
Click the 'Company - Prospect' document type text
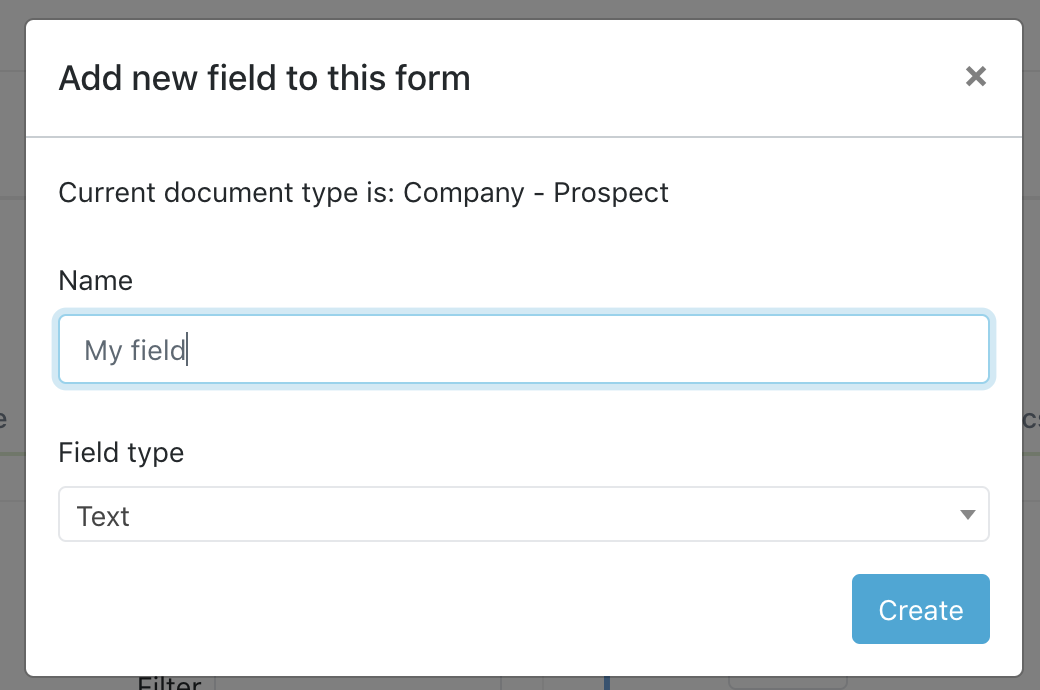point(536,192)
